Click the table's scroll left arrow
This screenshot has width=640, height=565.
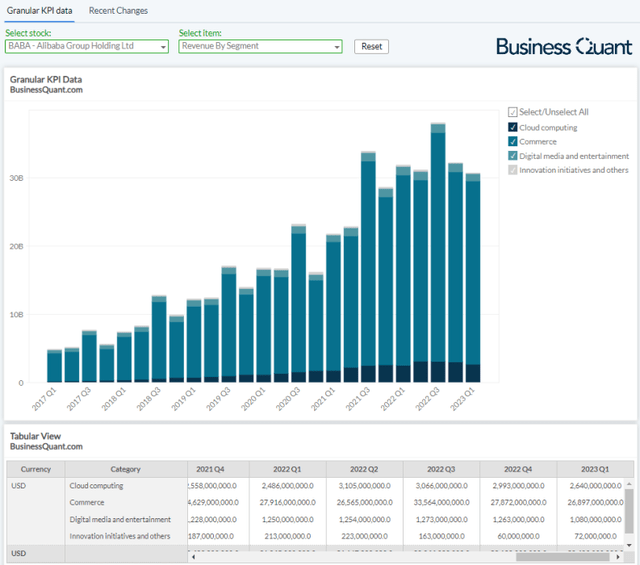click(x=193, y=557)
